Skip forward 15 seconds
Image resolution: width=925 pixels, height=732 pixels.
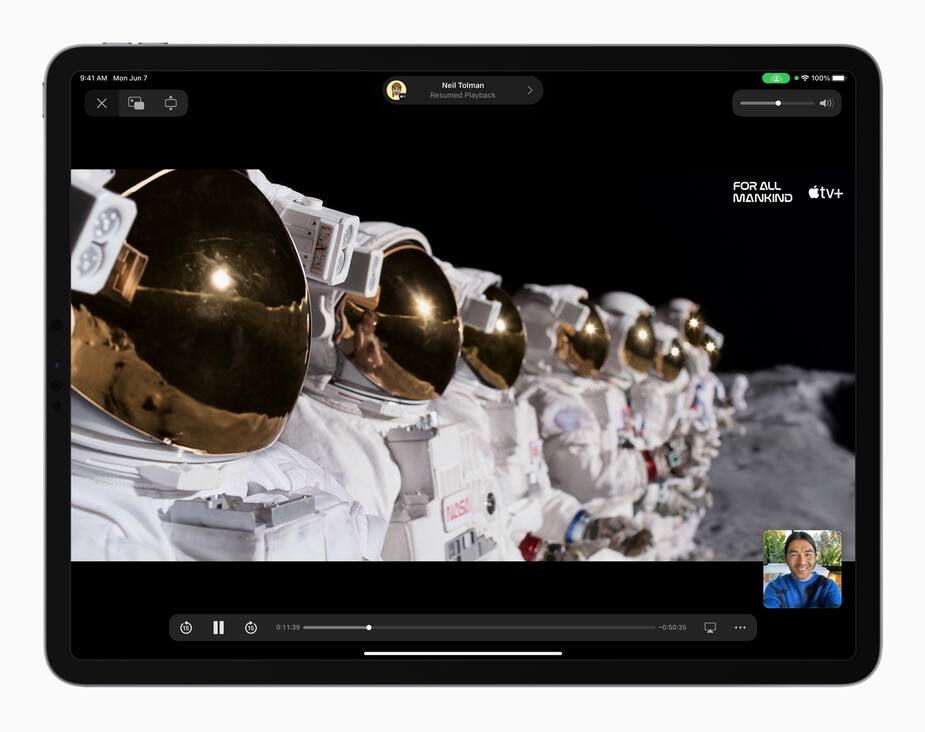pos(250,627)
